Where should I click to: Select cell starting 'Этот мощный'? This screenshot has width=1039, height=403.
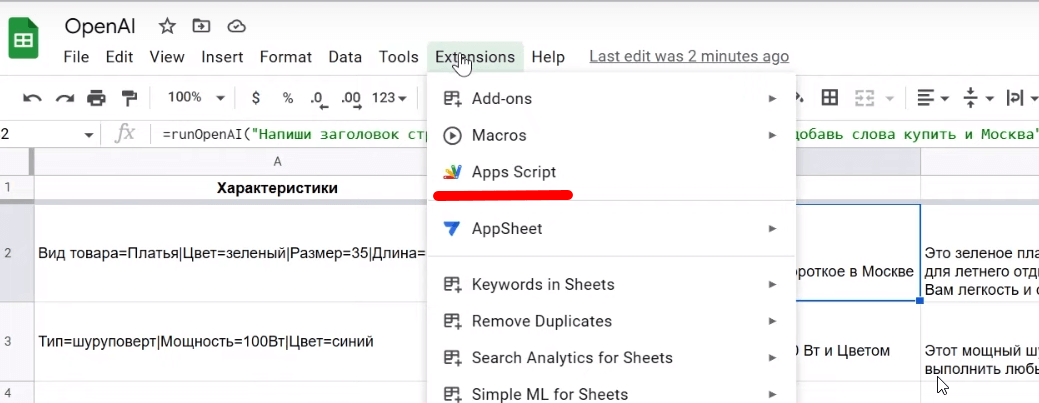point(980,341)
